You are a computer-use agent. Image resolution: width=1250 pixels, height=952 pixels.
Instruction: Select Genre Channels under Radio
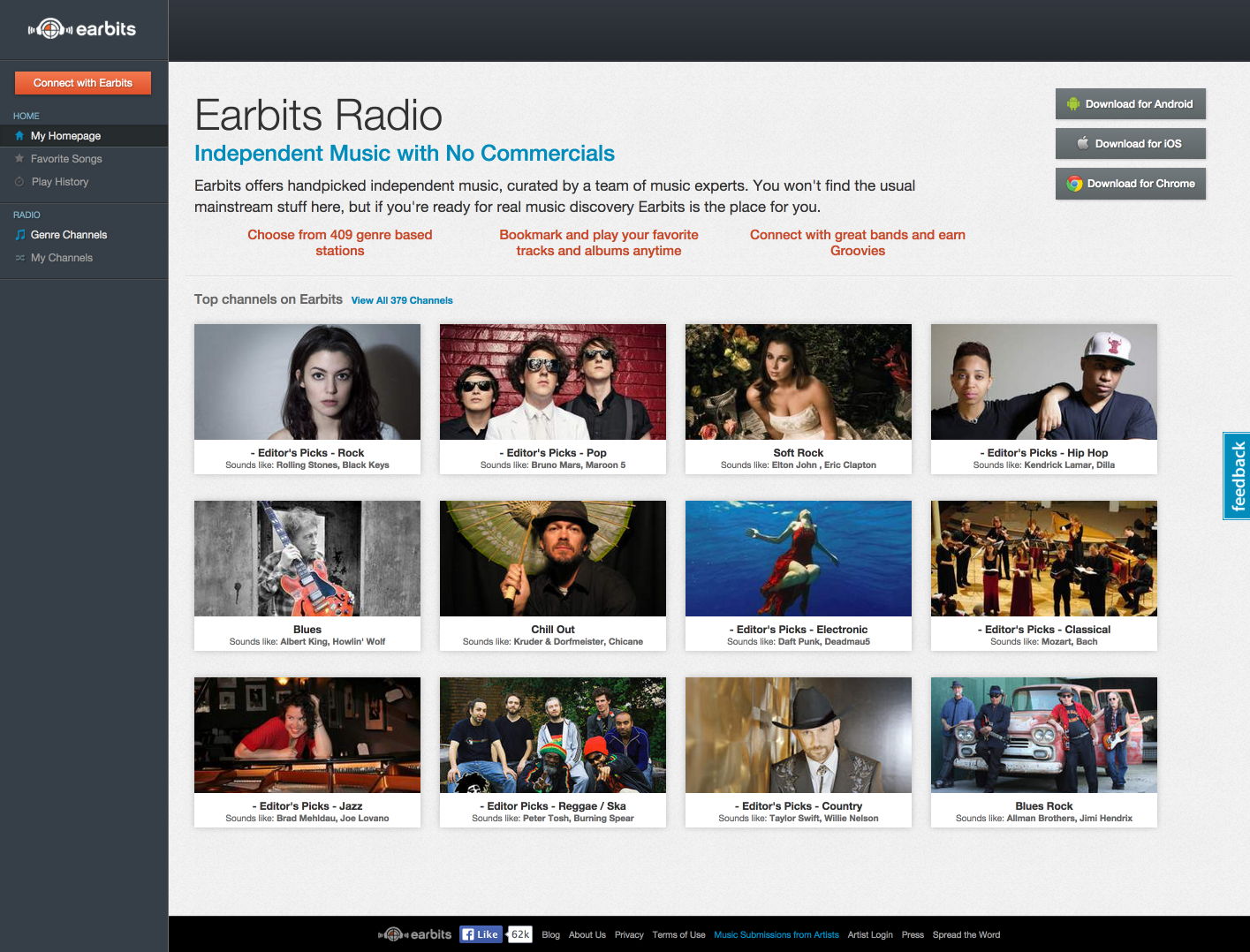click(x=84, y=235)
